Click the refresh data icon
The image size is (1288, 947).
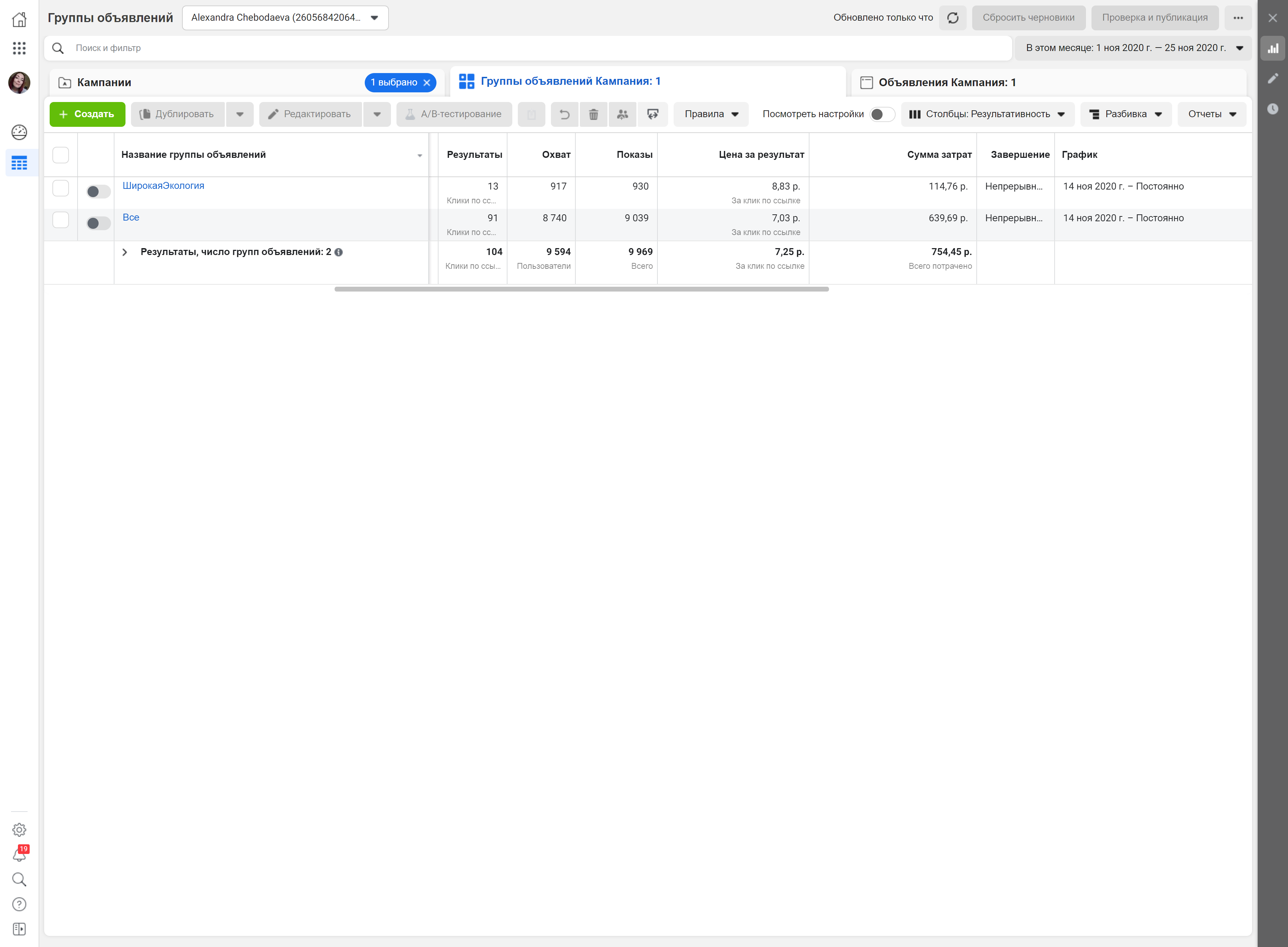pyautogui.click(x=953, y=18)
